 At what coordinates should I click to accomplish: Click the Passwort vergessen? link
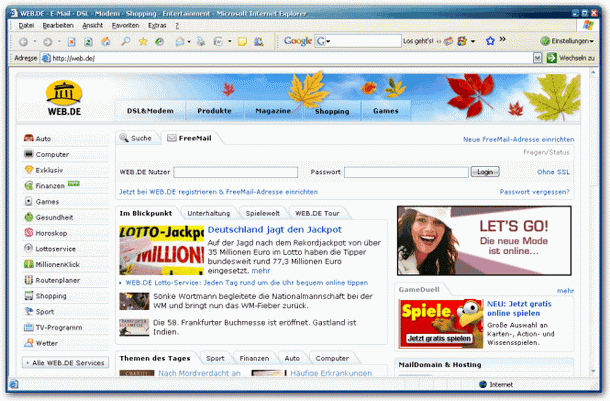pyautogui.click(x=534, y=192)
